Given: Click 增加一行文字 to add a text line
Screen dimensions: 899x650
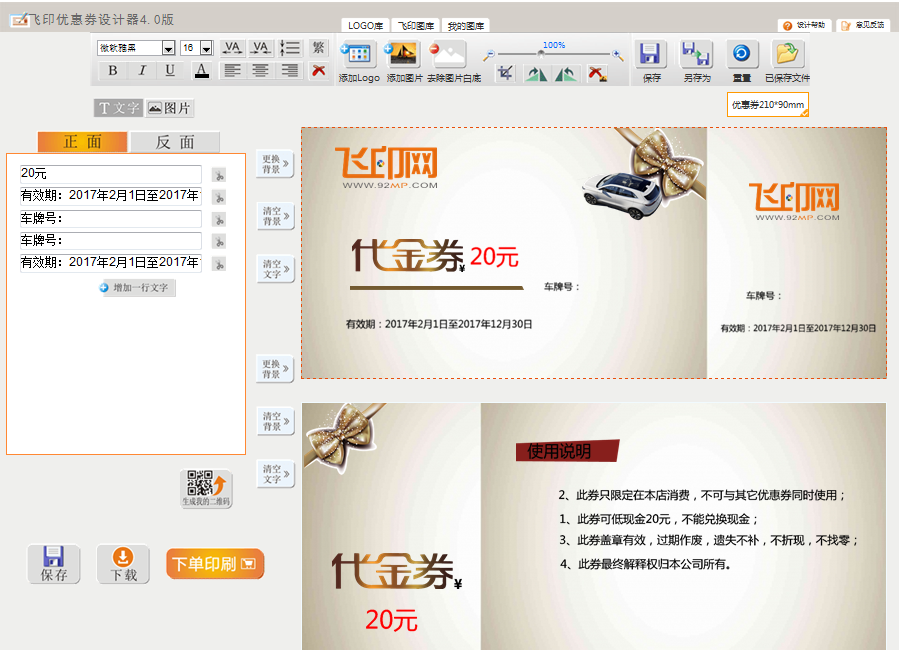Looking at the screenshot, I should tap(137, 288).
